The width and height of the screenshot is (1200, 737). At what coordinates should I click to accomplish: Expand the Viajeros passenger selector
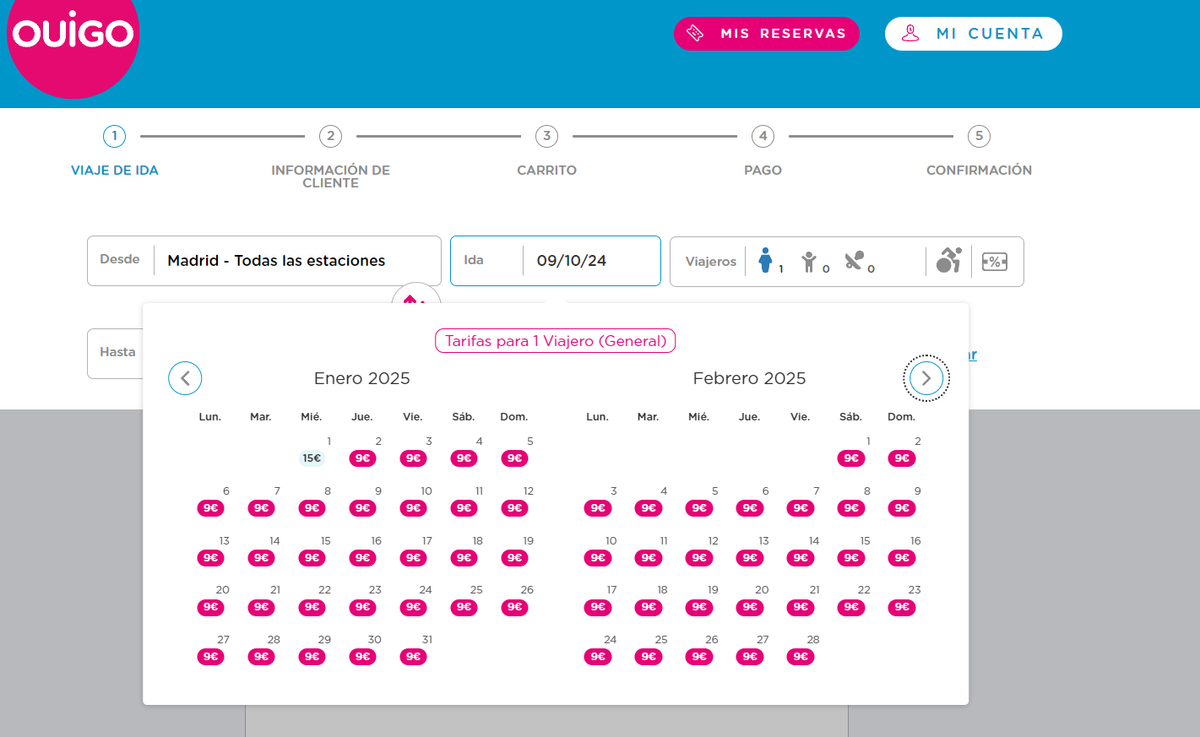(711, 261)
